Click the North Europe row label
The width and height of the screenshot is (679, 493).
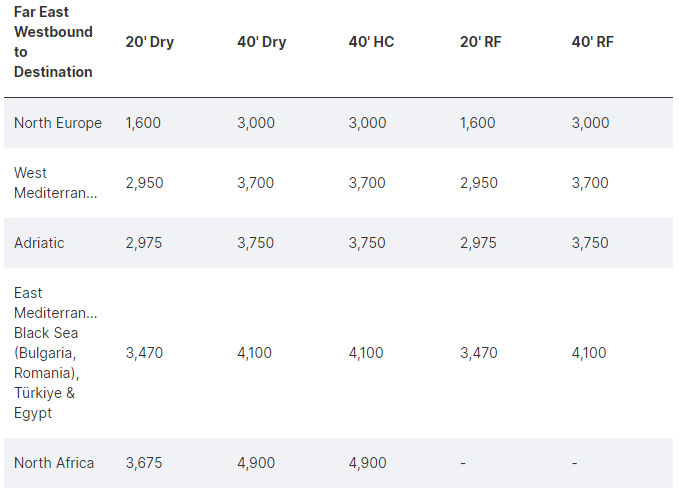coord(58,123)
